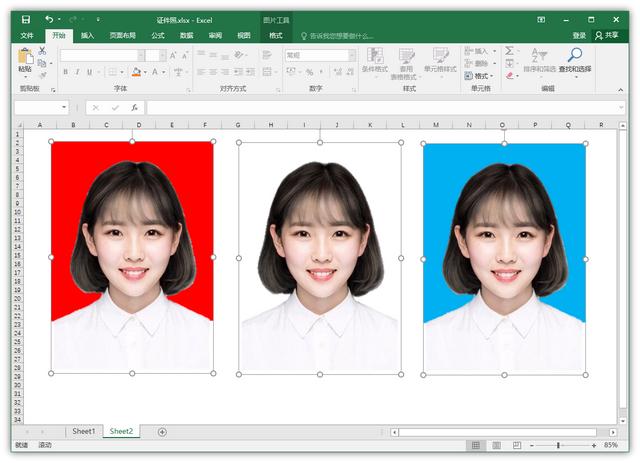Click the Merge and Center icon
Screen dimensions: 640x463
coord(267,72)
